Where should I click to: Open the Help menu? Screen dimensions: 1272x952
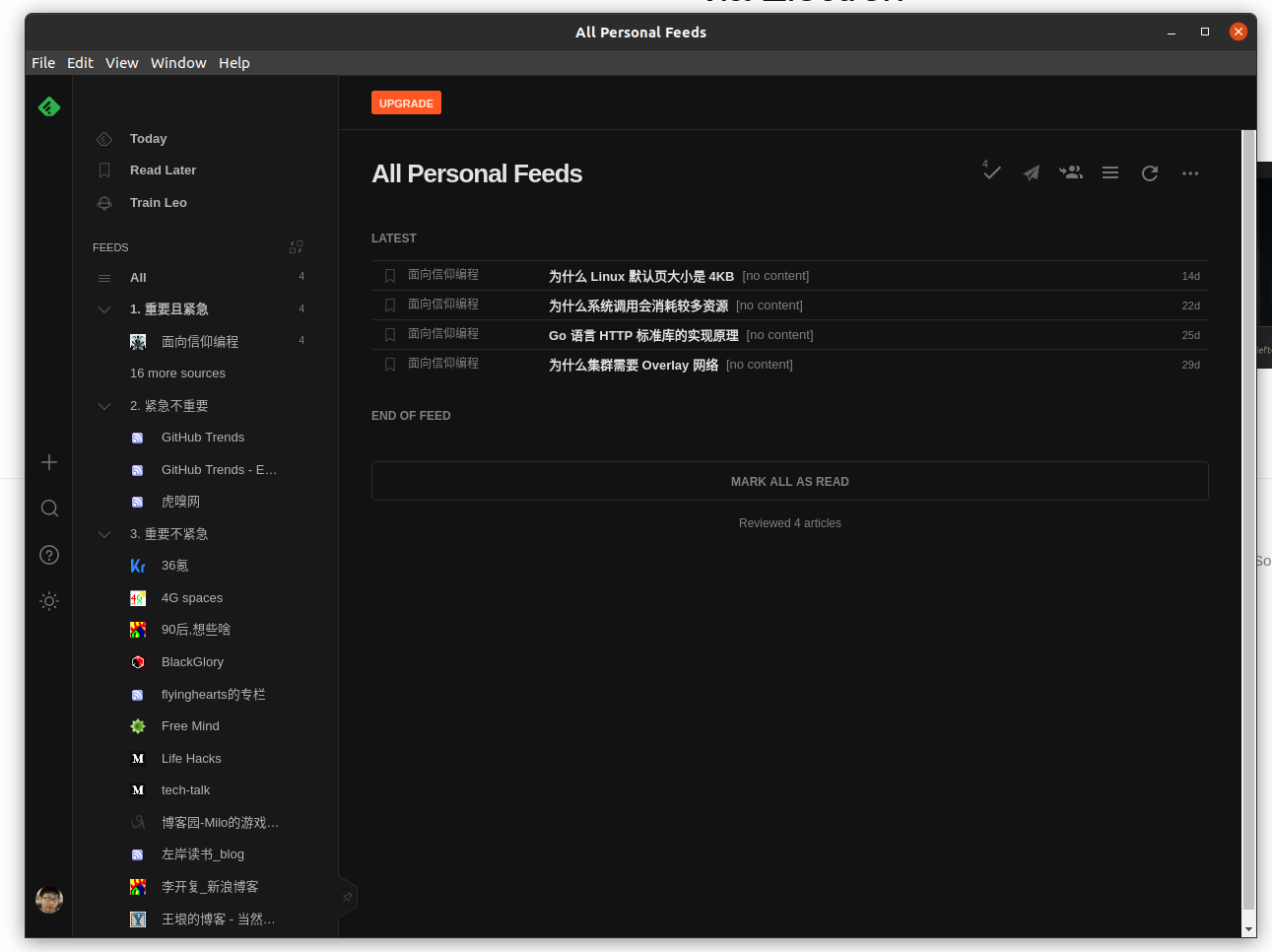234,63
